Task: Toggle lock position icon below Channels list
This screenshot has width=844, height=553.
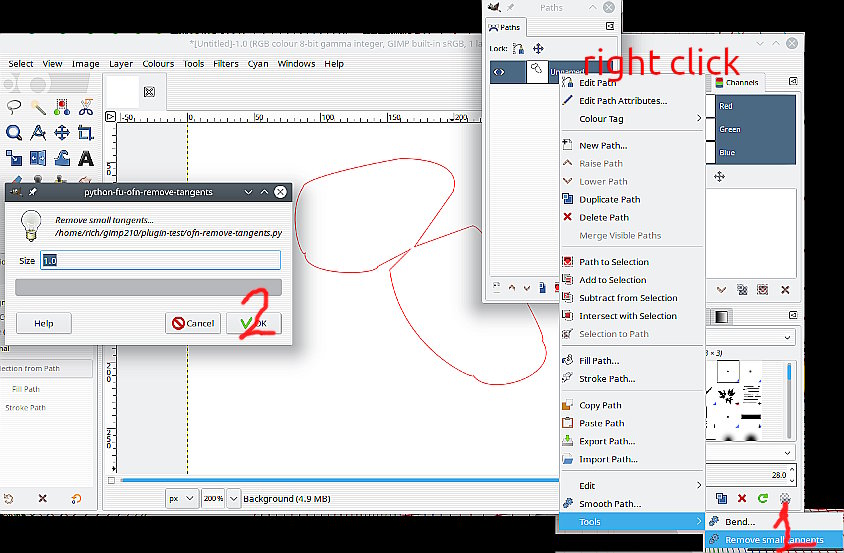Action: coord(719,177)
